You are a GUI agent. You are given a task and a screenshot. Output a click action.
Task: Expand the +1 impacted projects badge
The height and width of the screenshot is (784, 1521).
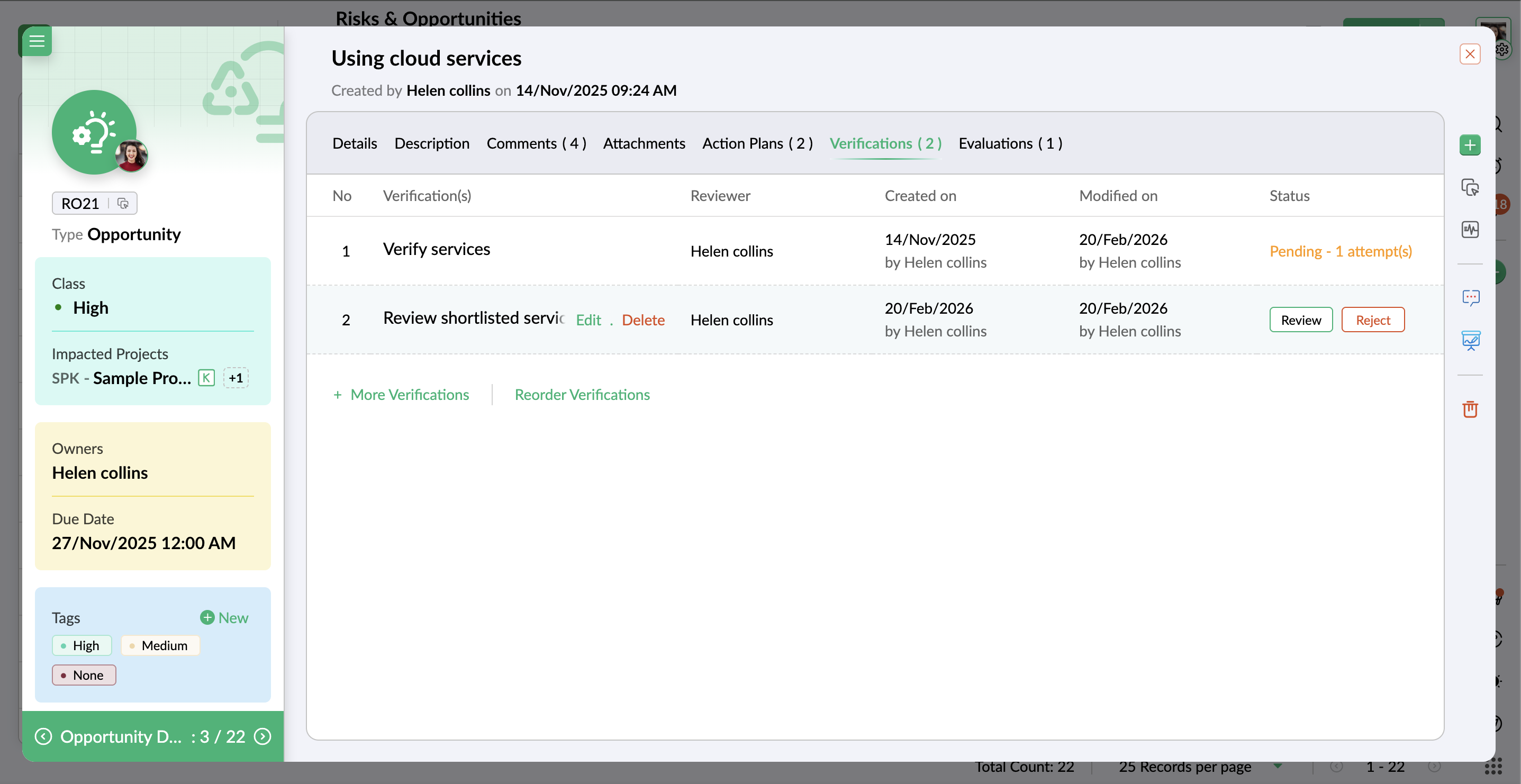pyautogui.click(x=236, y=378)
